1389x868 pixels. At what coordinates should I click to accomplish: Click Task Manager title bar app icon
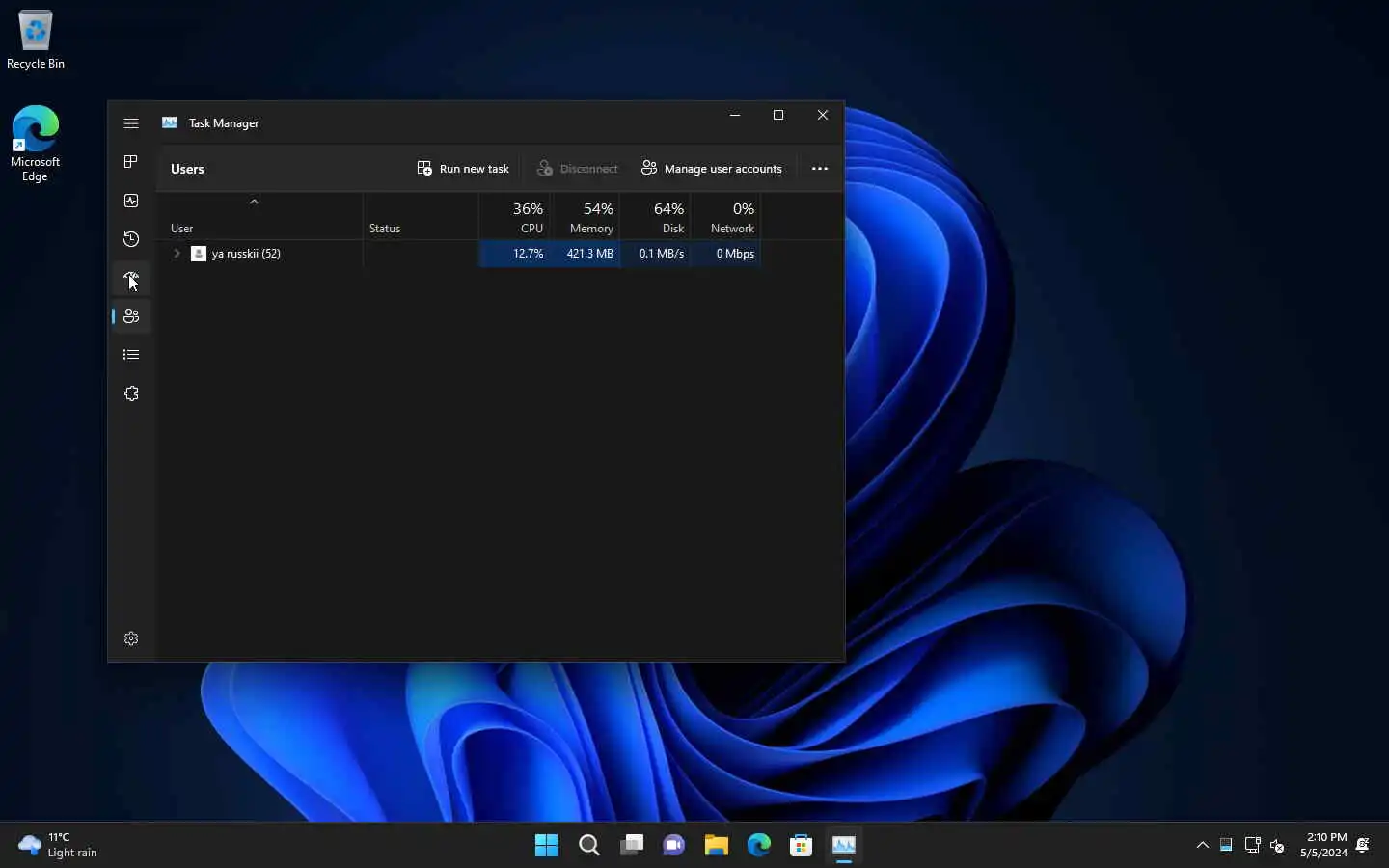pyautogui.click(x=170, y=122)
